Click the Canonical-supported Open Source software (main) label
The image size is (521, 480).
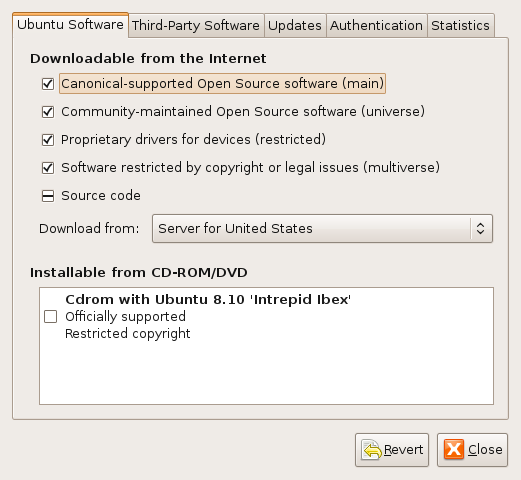(223, 84)
